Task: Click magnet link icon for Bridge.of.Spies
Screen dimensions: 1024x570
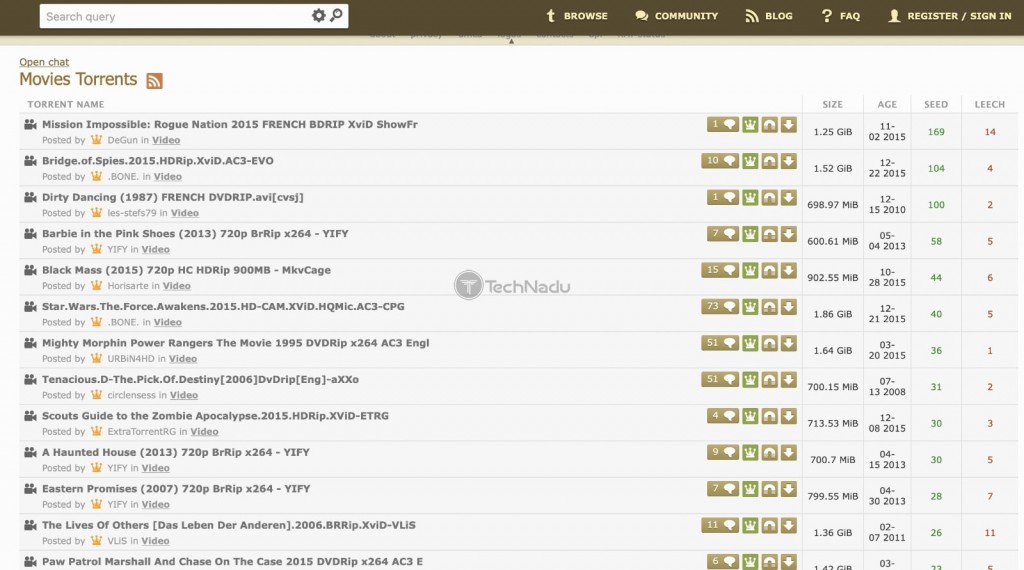Action: point(770,161)
